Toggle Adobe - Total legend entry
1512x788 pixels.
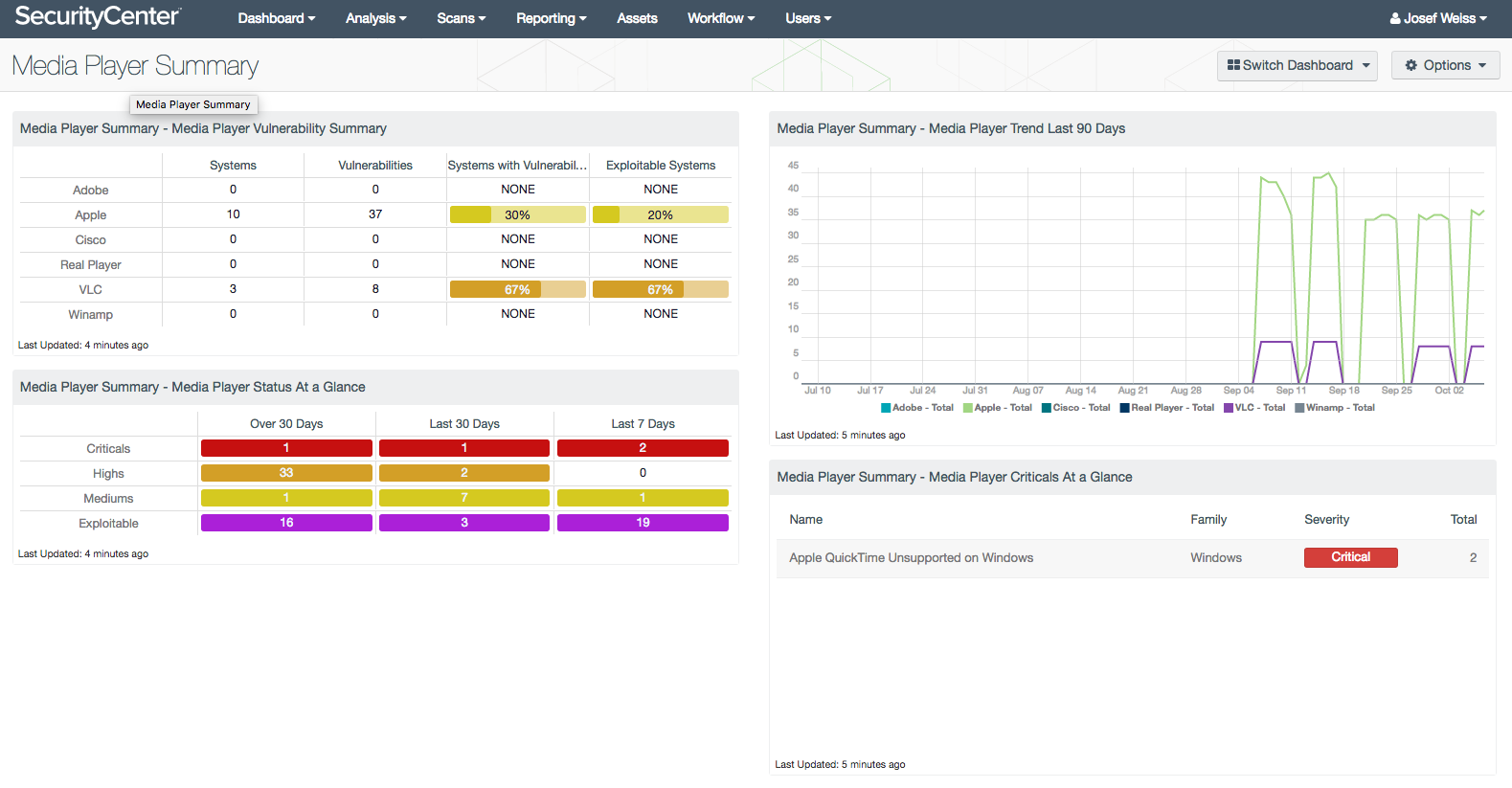(x=917, y=408)
